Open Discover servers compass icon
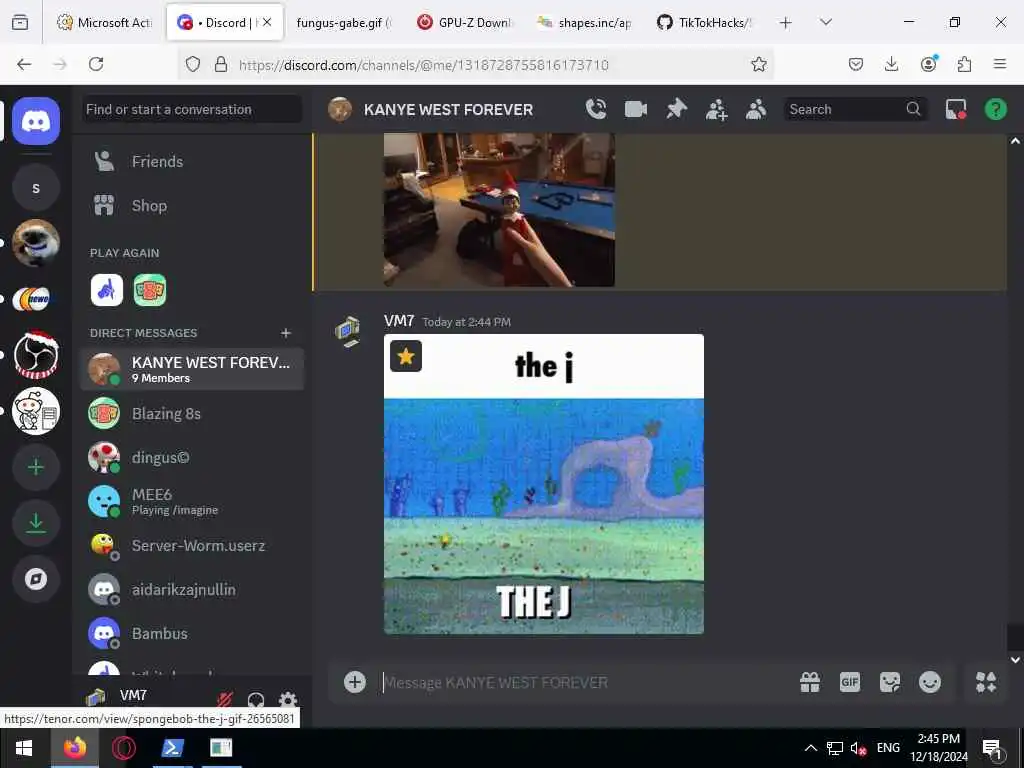 (x=36, y=579)
